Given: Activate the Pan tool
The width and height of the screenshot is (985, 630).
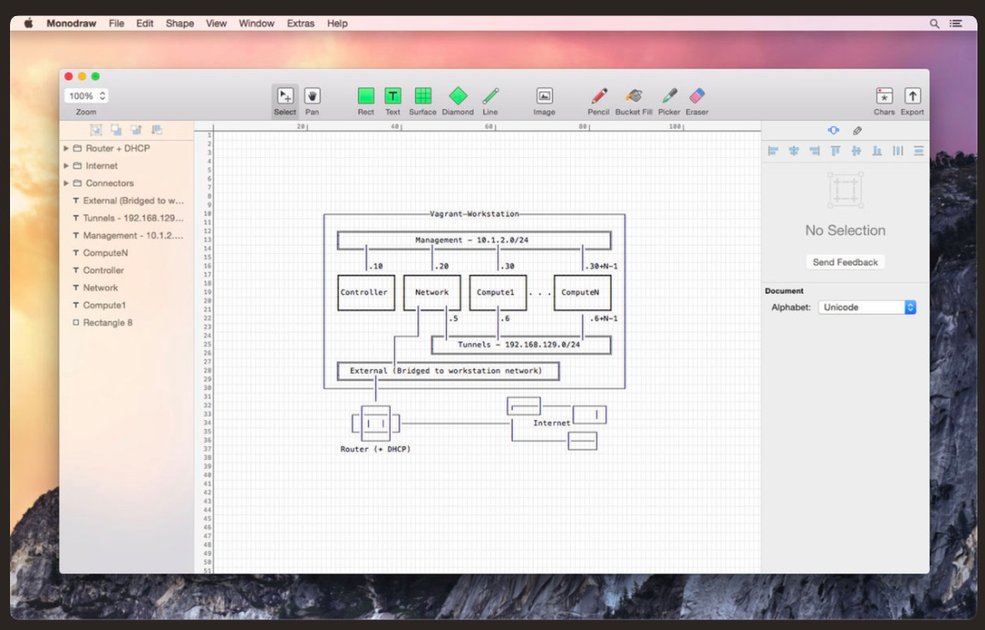Looking at the screenshot, I should tap(312, 95).
